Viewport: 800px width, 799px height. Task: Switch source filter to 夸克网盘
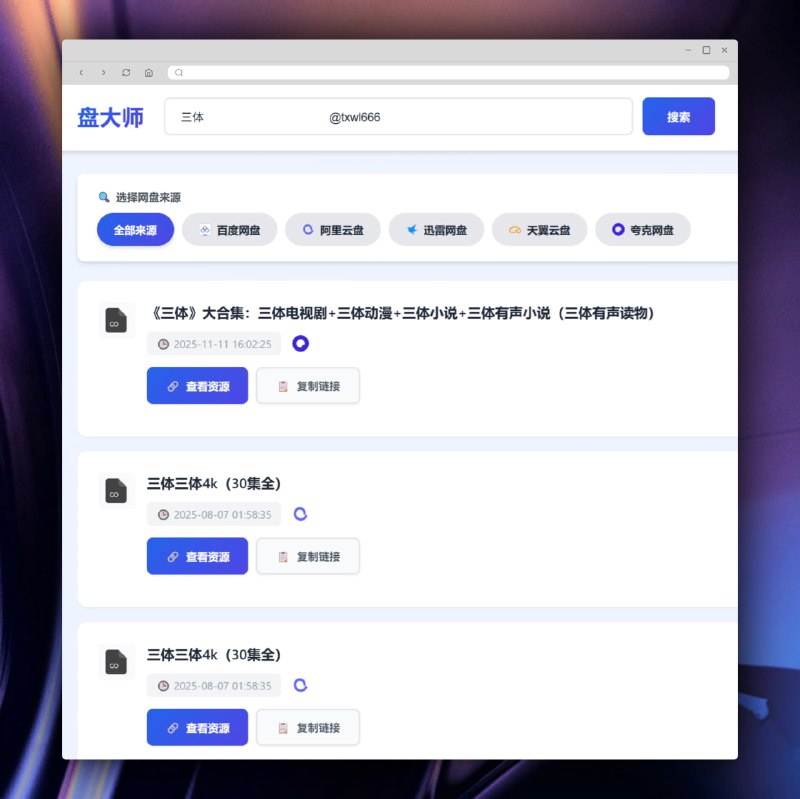(643, 230)
